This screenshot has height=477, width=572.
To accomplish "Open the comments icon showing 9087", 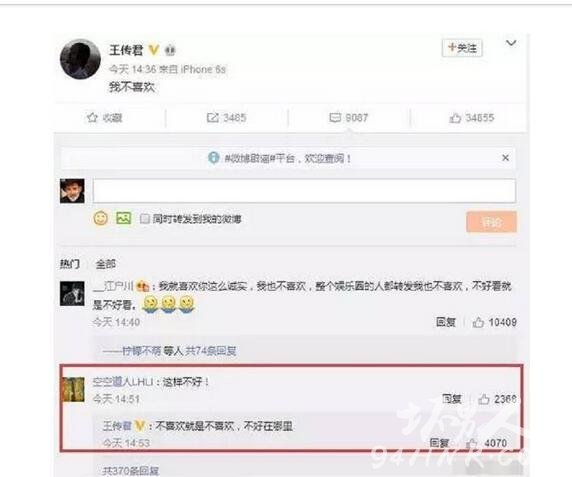I will point(335,117).
